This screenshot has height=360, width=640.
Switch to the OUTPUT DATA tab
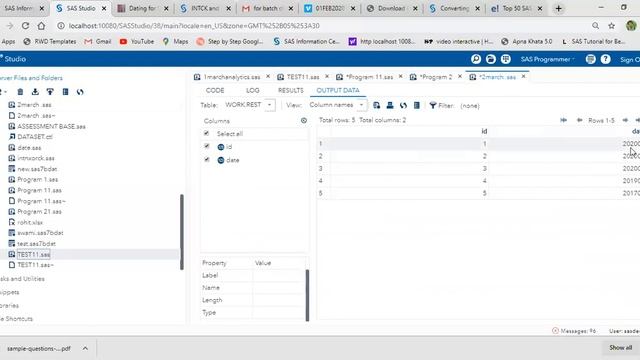click(338, 90)
